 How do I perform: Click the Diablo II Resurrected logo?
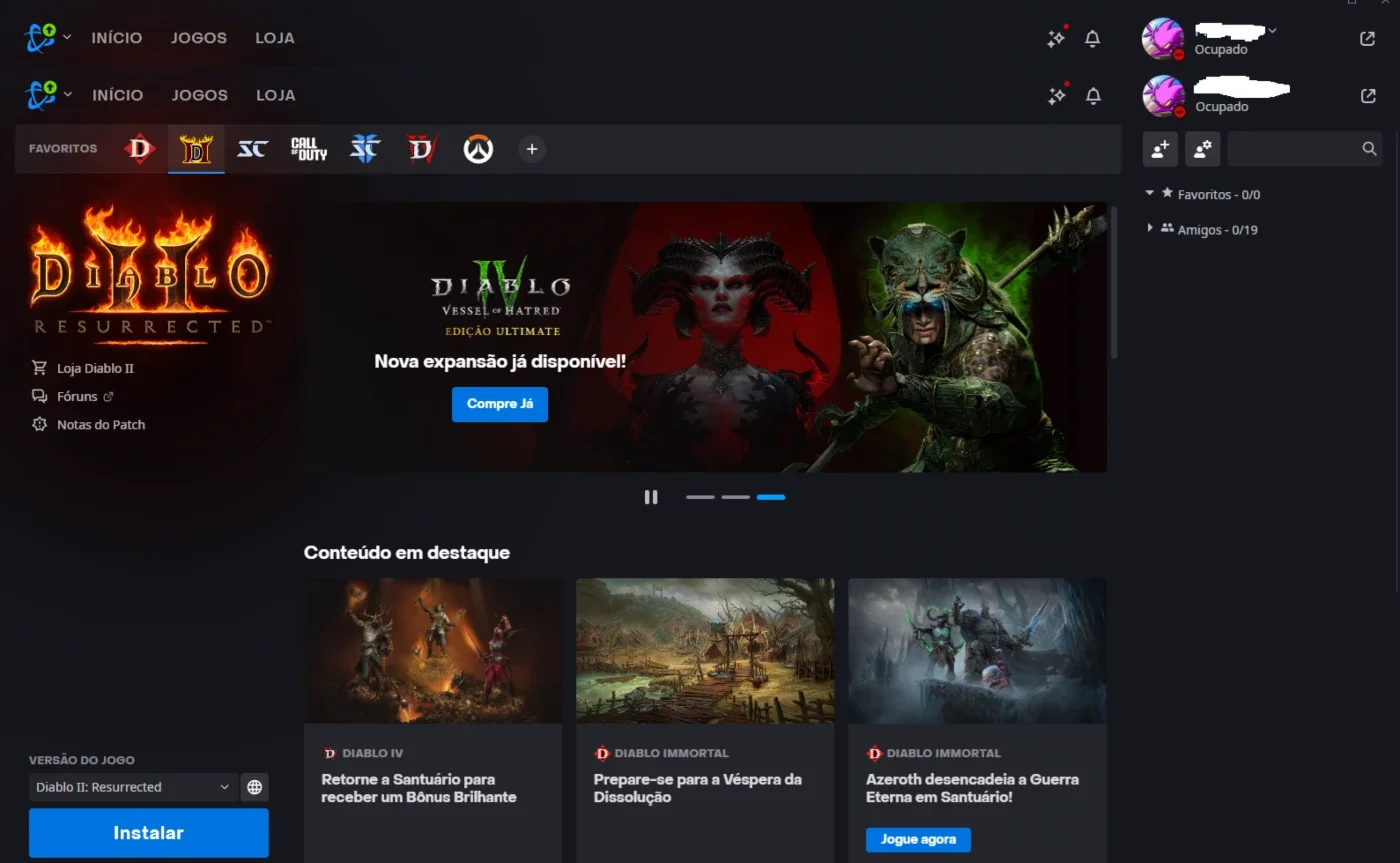click(150, 274)
